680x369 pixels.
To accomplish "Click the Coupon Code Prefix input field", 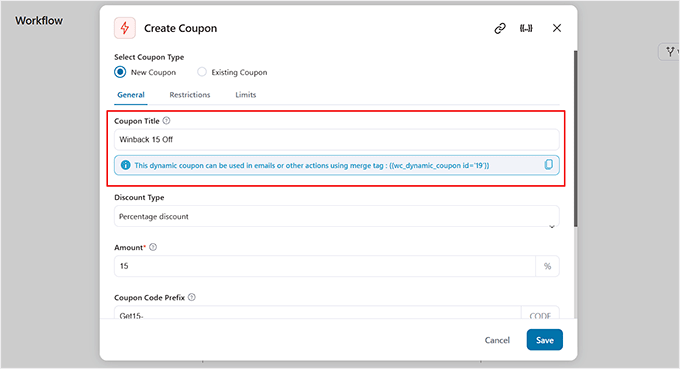I will coord(318,313).
